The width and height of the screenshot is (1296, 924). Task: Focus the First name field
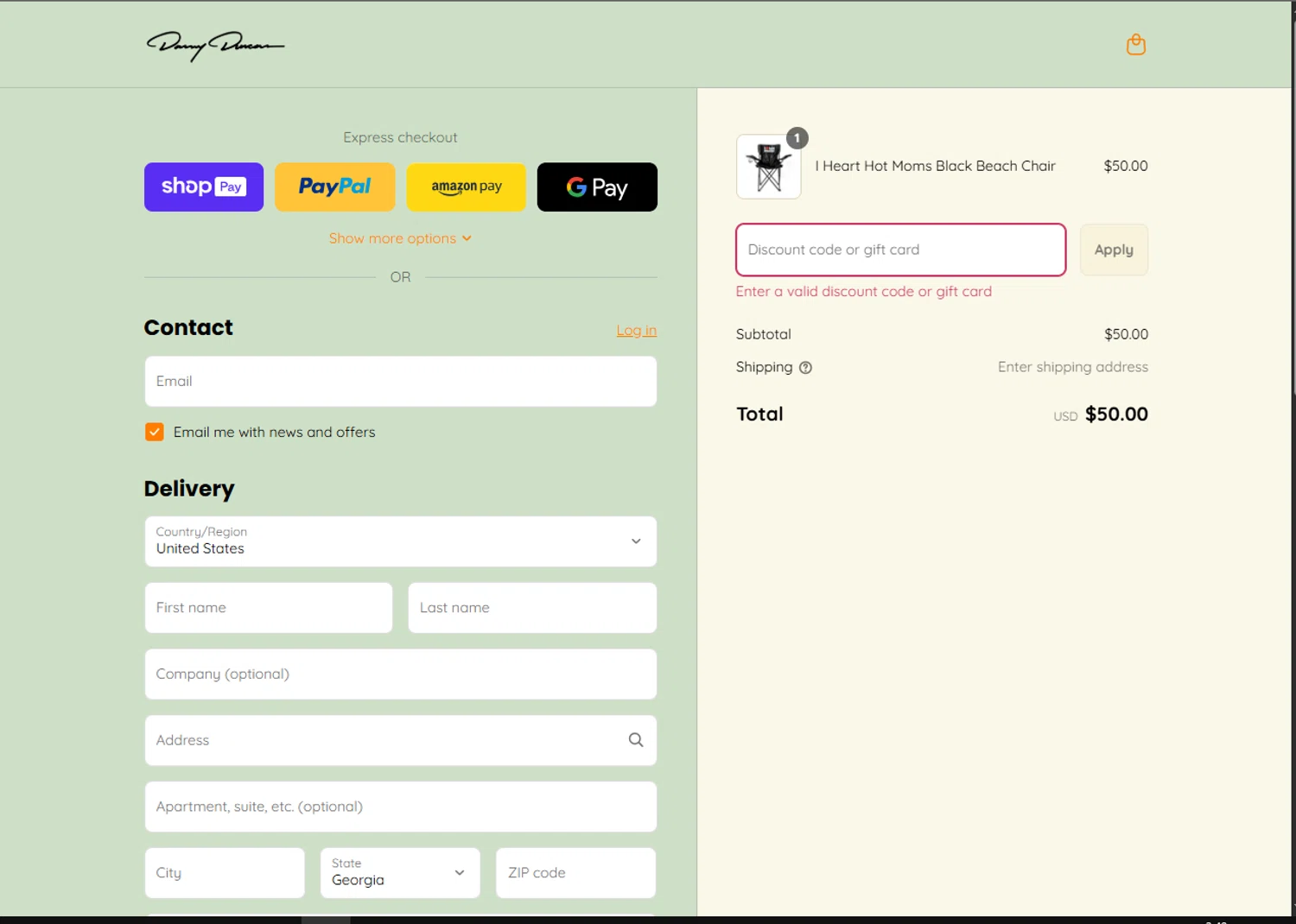[269, 608]
